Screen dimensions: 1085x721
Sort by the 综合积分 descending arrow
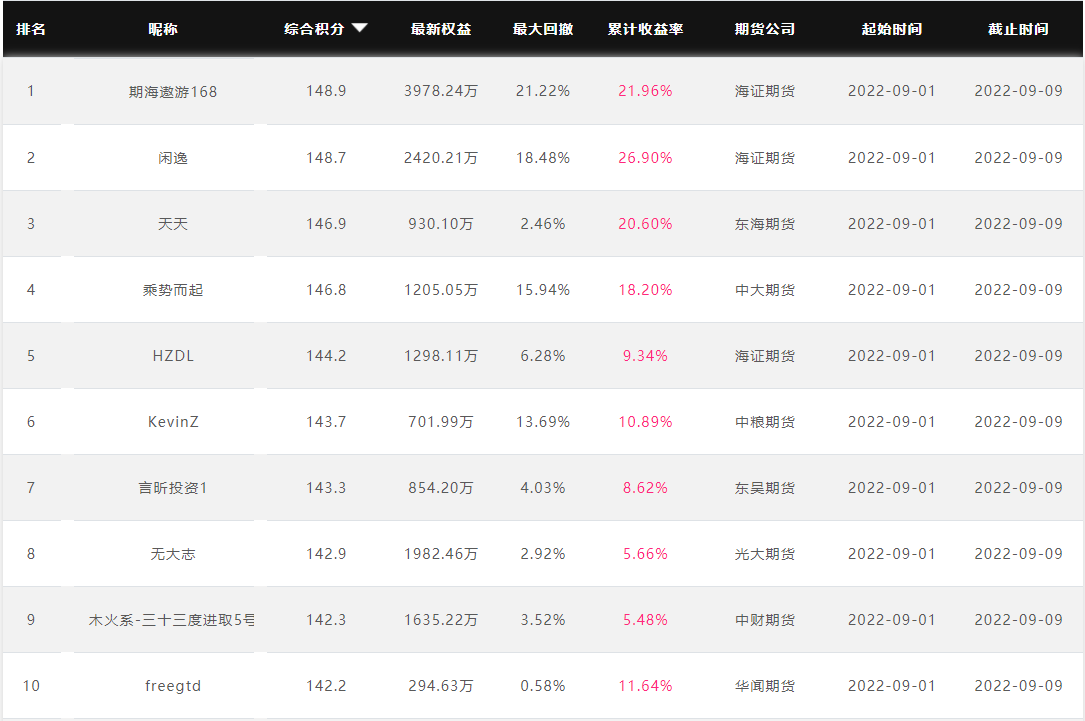coord(360,28)
